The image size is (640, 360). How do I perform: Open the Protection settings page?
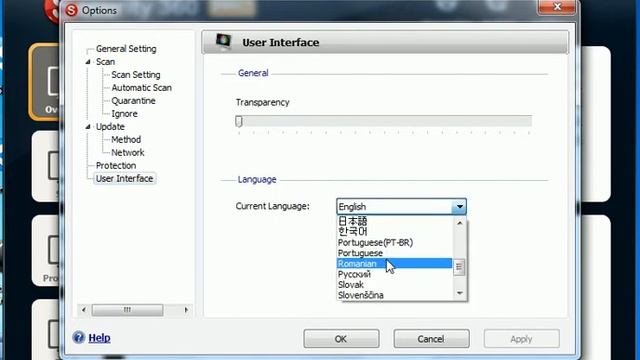click(116, 166)
